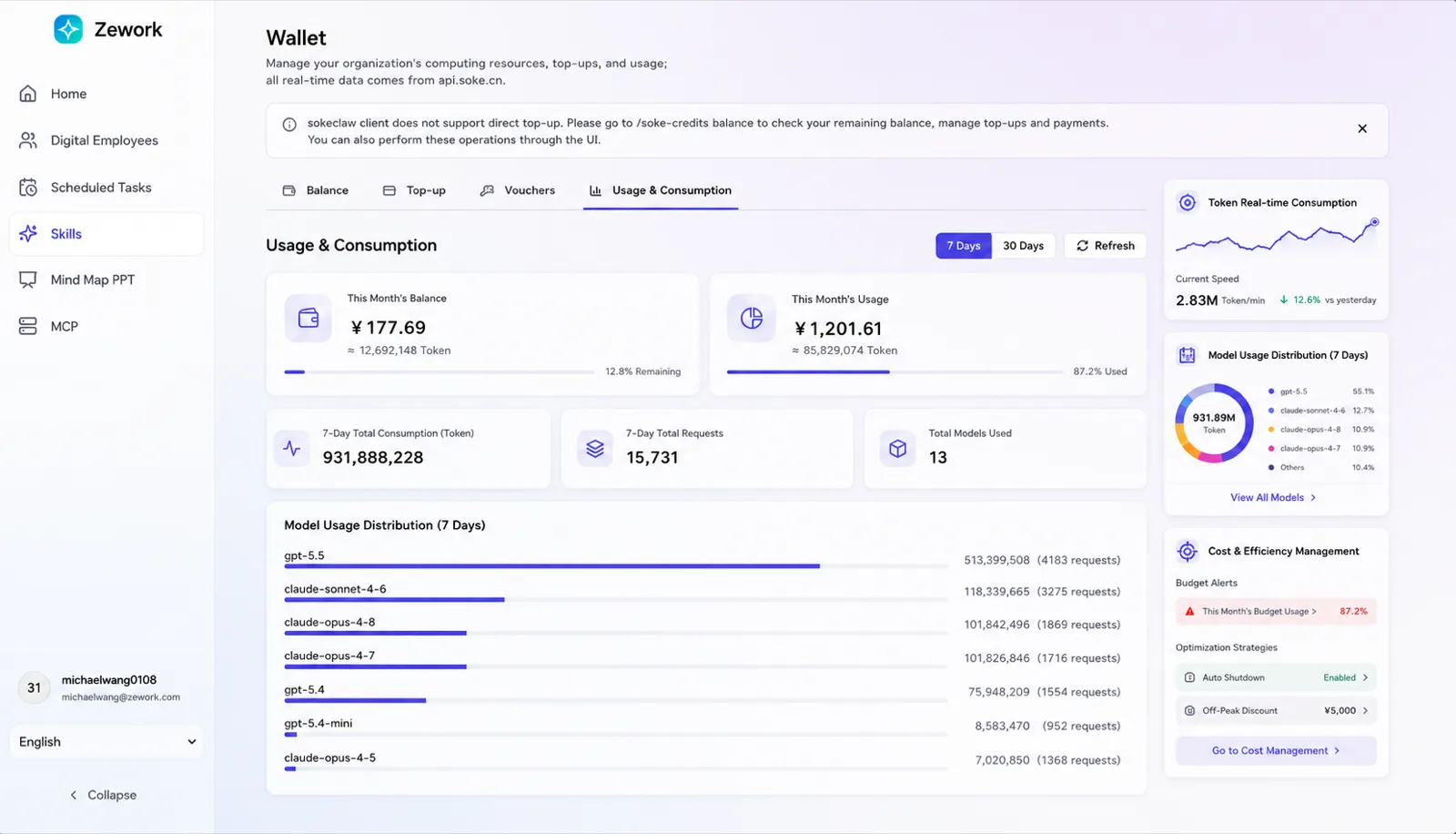Click the Others 10.4% legend entry

[1321, 468]
